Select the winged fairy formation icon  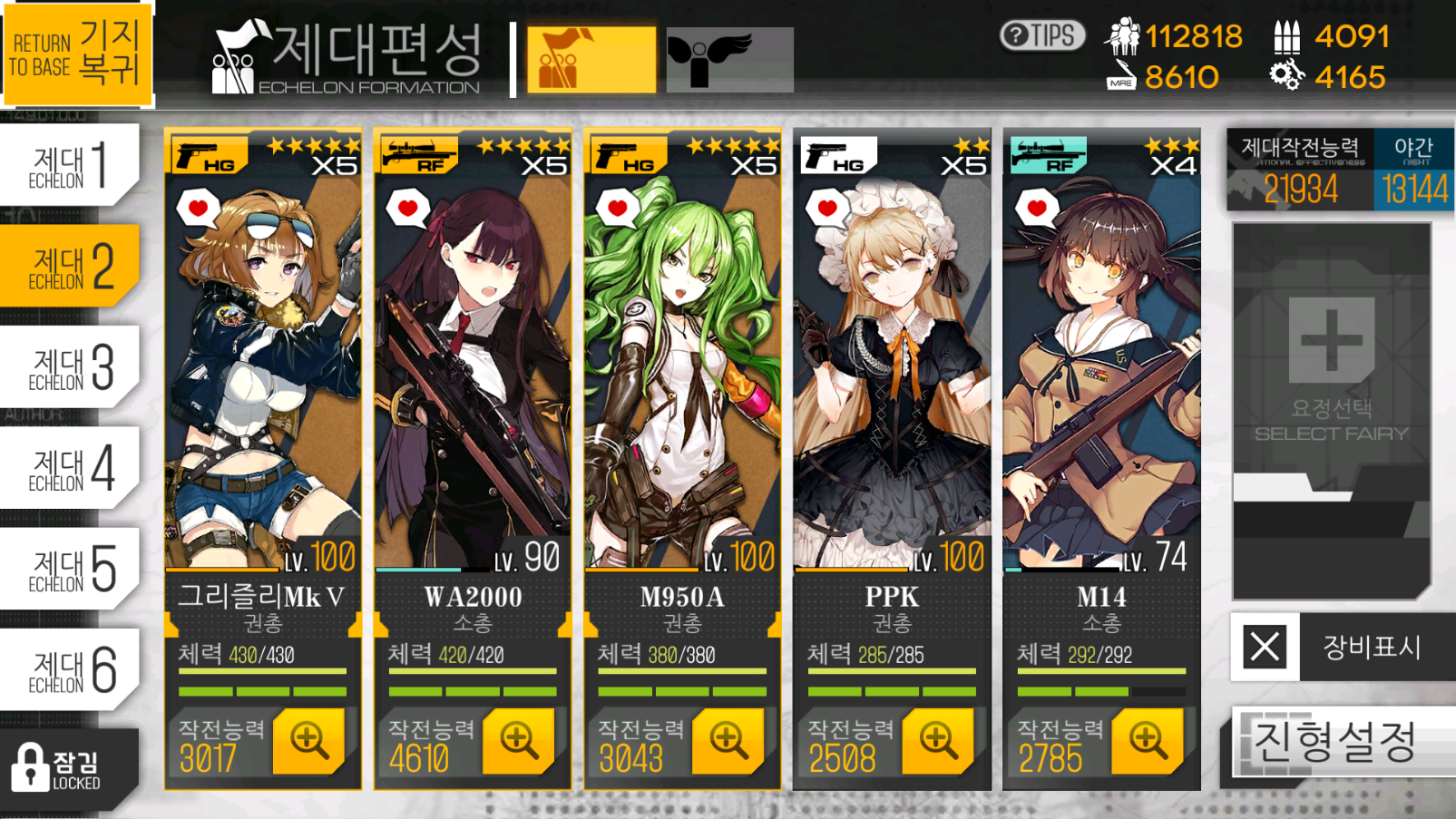click(x=729, y=60)
